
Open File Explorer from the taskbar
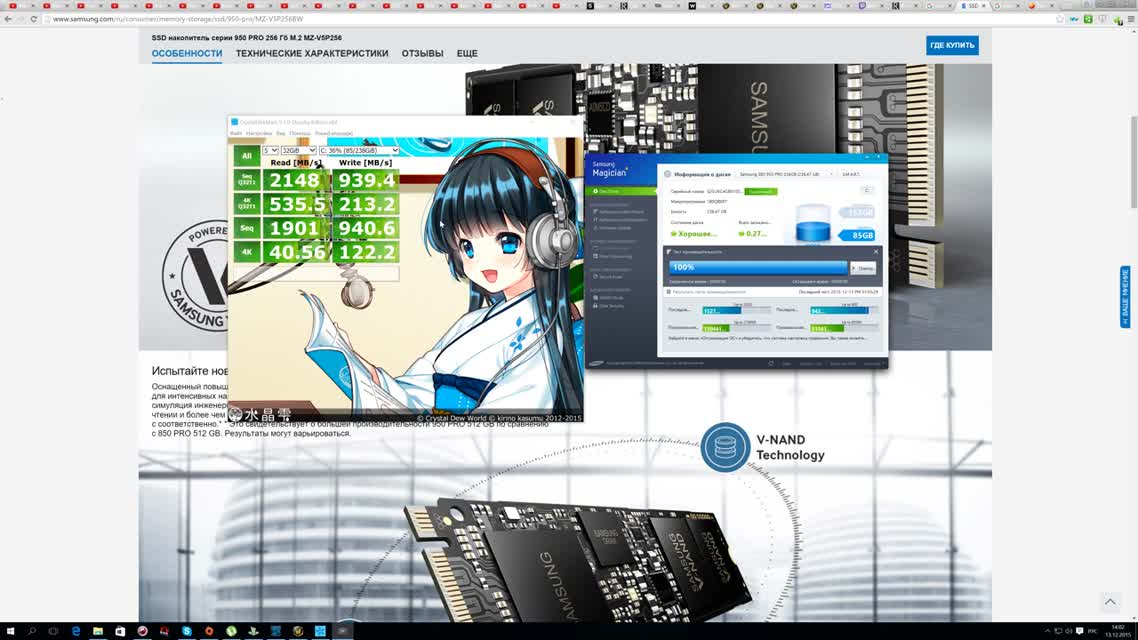(98, 631)
